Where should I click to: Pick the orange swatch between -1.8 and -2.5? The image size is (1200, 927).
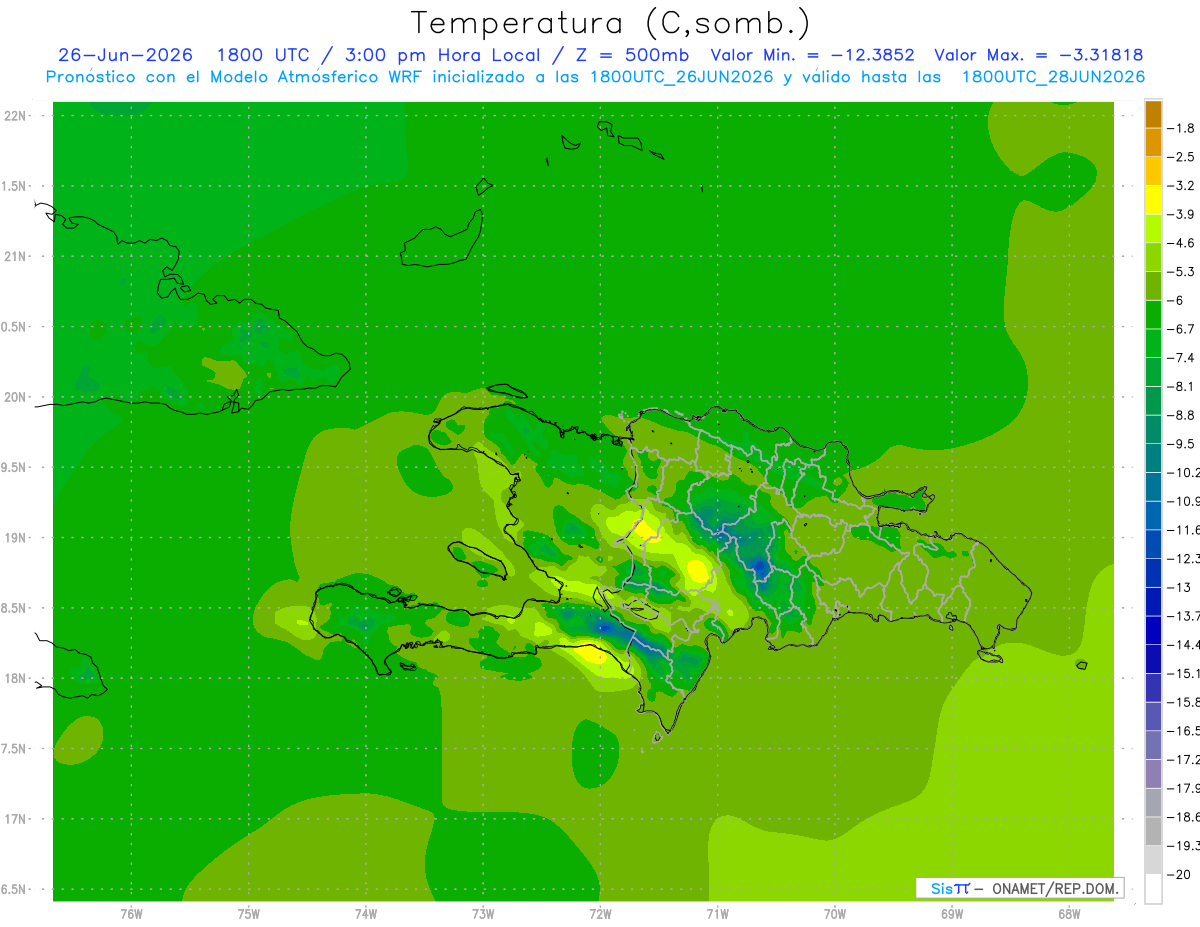click(1153, 143)
